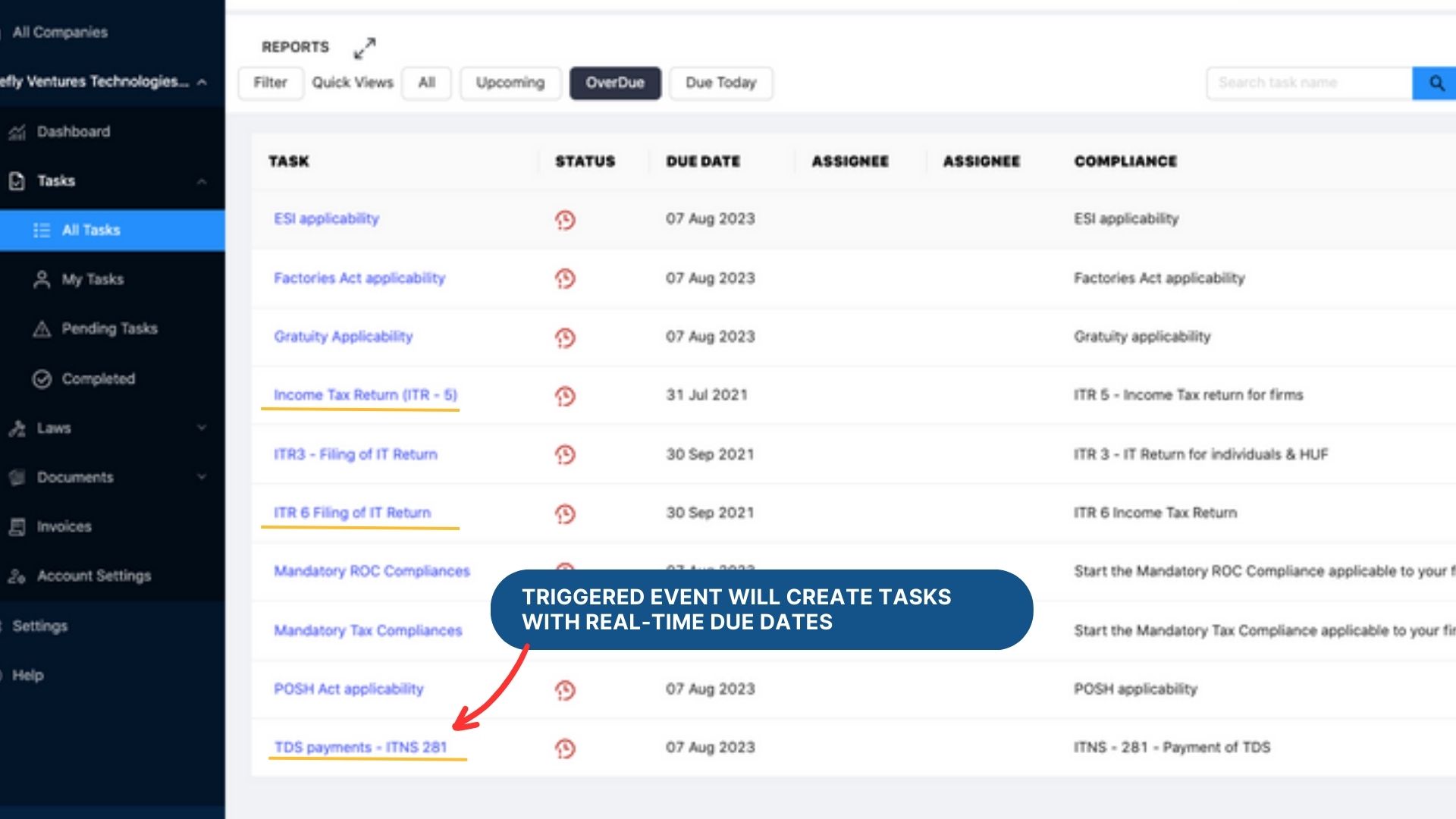Expand the Documents section
Image resolution: width=1456 pixels, height=819 pixels.
(202, 477)
